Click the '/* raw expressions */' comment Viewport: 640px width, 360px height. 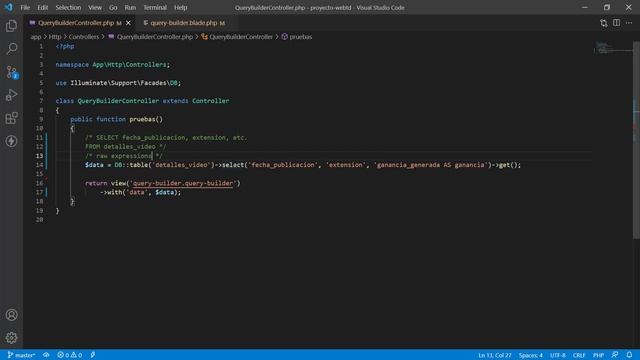coord(124,156)
